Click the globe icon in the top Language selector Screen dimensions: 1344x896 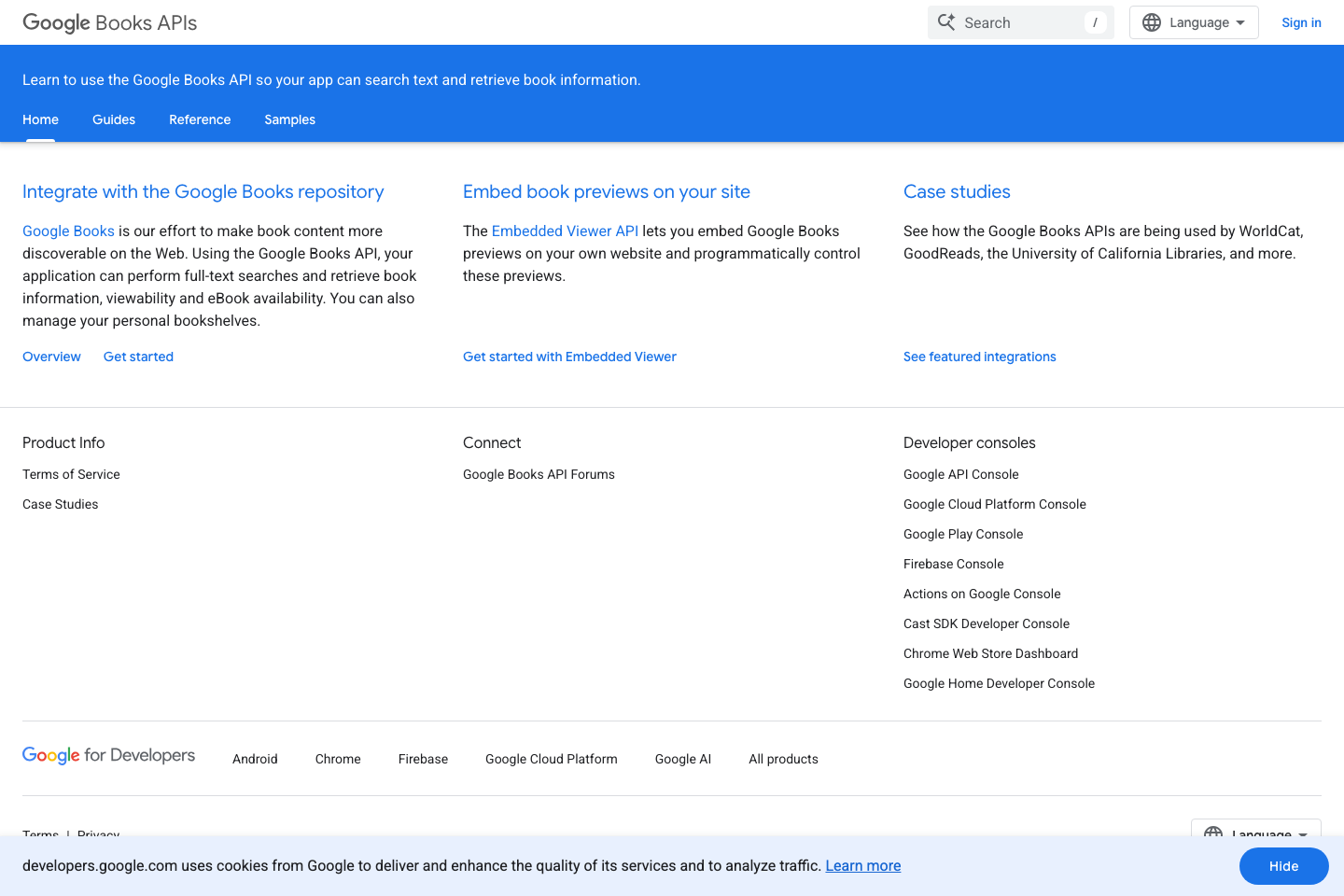[1151, 21]
